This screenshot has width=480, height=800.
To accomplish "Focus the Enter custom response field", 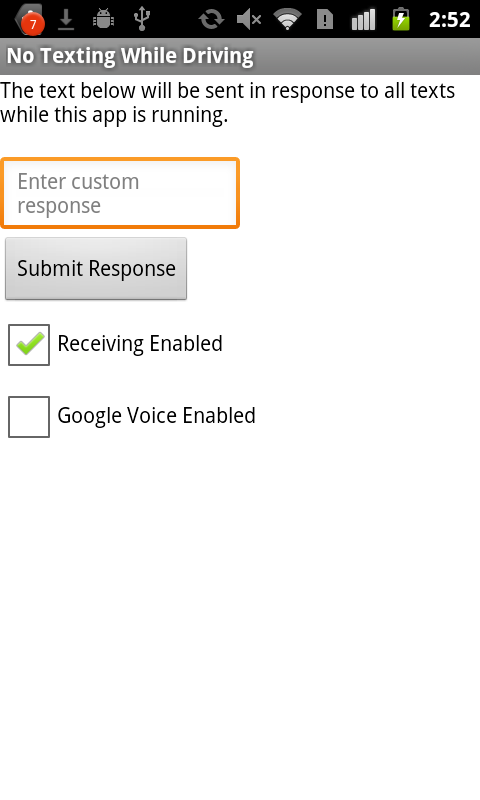I will click(x=120, y=193).
